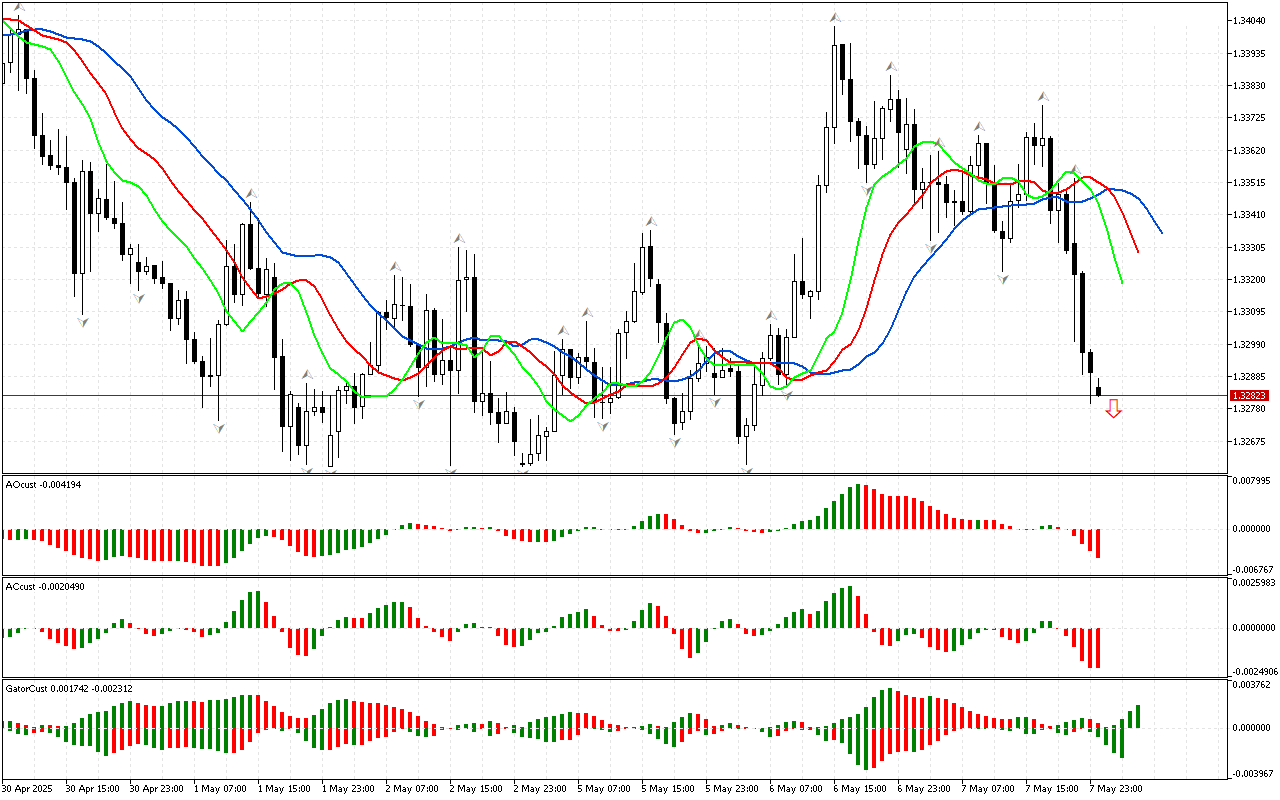
Task: Click the fractal arrow above the 2 May 15:00 spike
Action: point(459,238)
